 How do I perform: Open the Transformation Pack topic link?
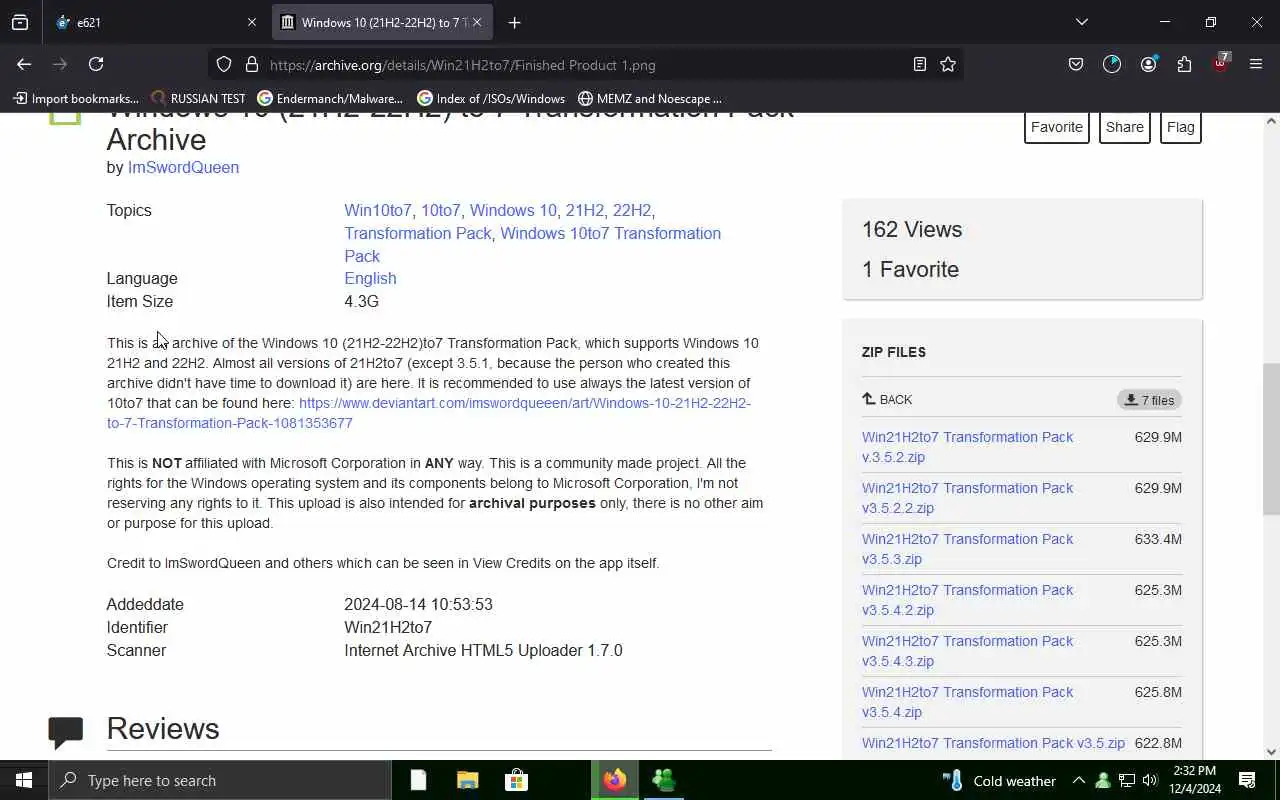click(418, 233)
